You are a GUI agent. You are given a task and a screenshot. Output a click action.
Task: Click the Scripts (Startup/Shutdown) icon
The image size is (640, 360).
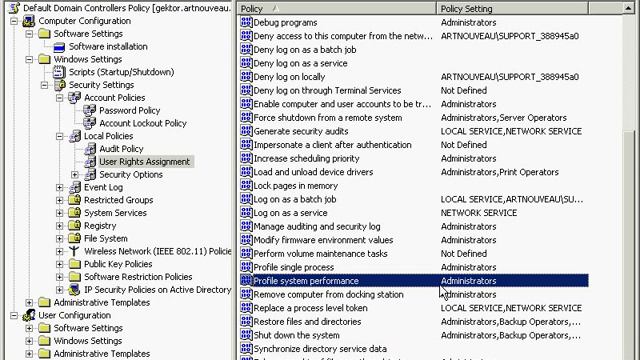[x=59, y=72]
